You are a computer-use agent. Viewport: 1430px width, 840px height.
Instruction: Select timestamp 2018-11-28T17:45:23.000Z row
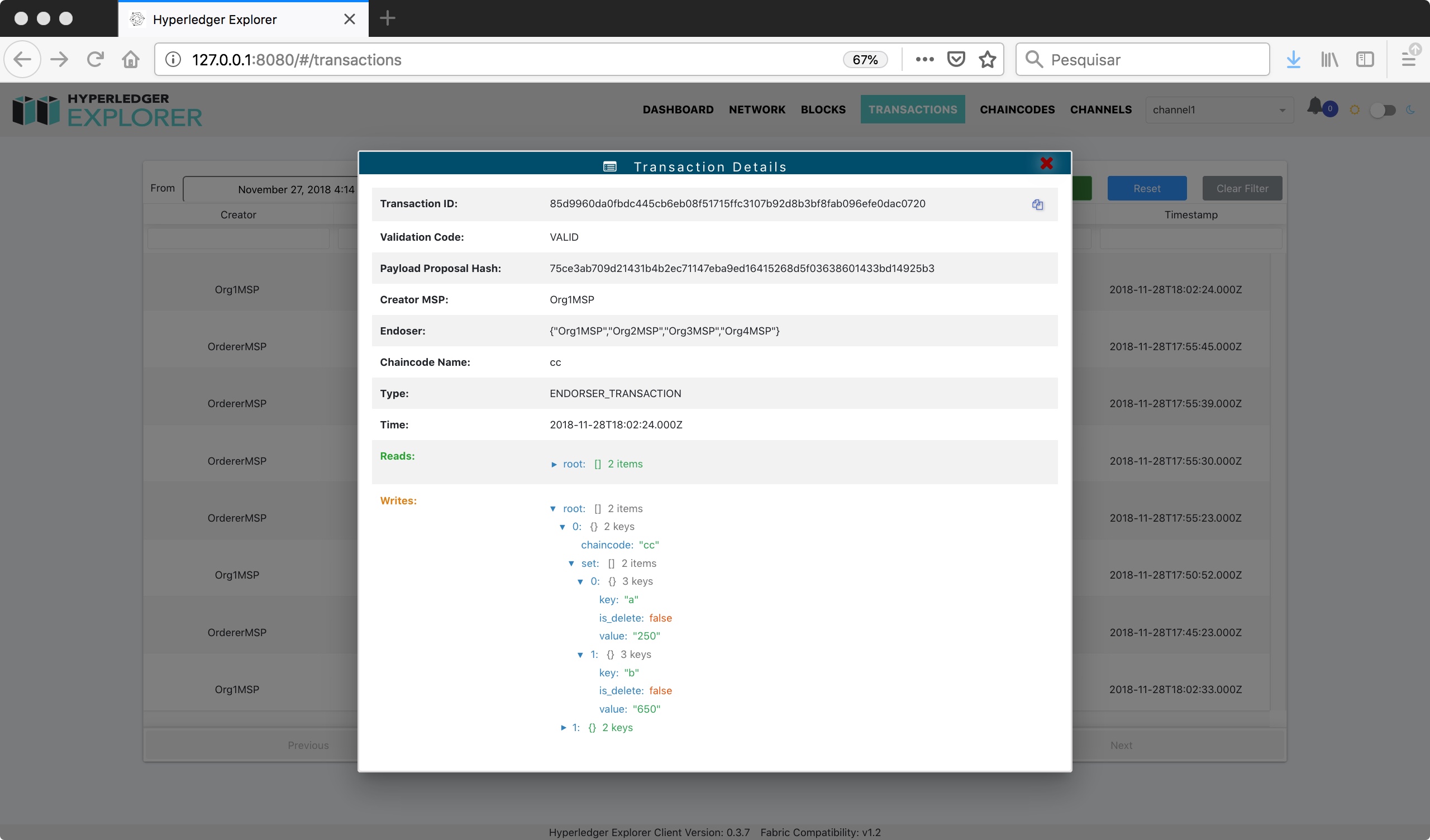[1175, 632]
